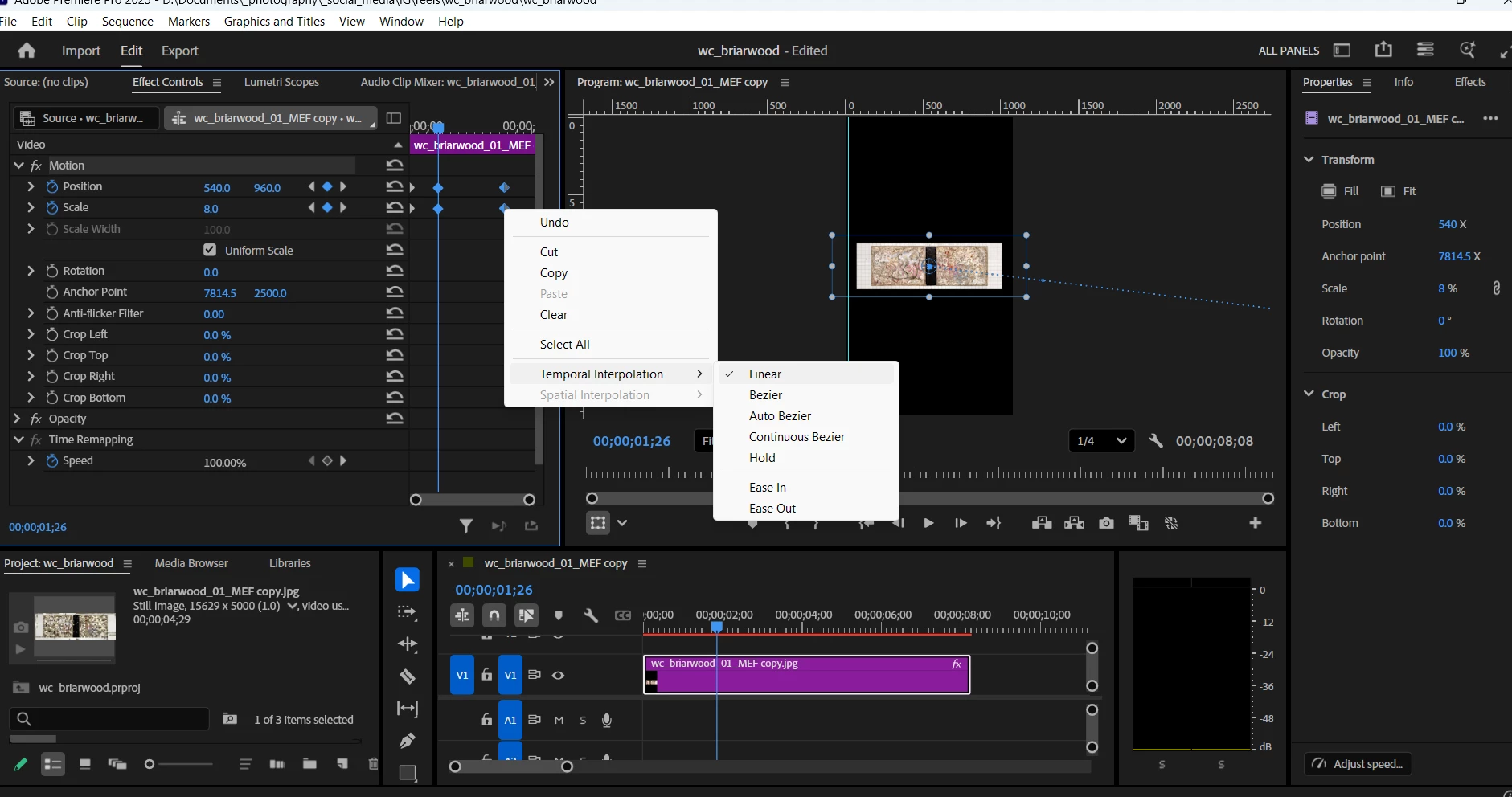Toggle Position animation stopwatch
Image resolution: width=1512 pixels, height=797 pixels.
pyautogui.click(x=52, y=186)
